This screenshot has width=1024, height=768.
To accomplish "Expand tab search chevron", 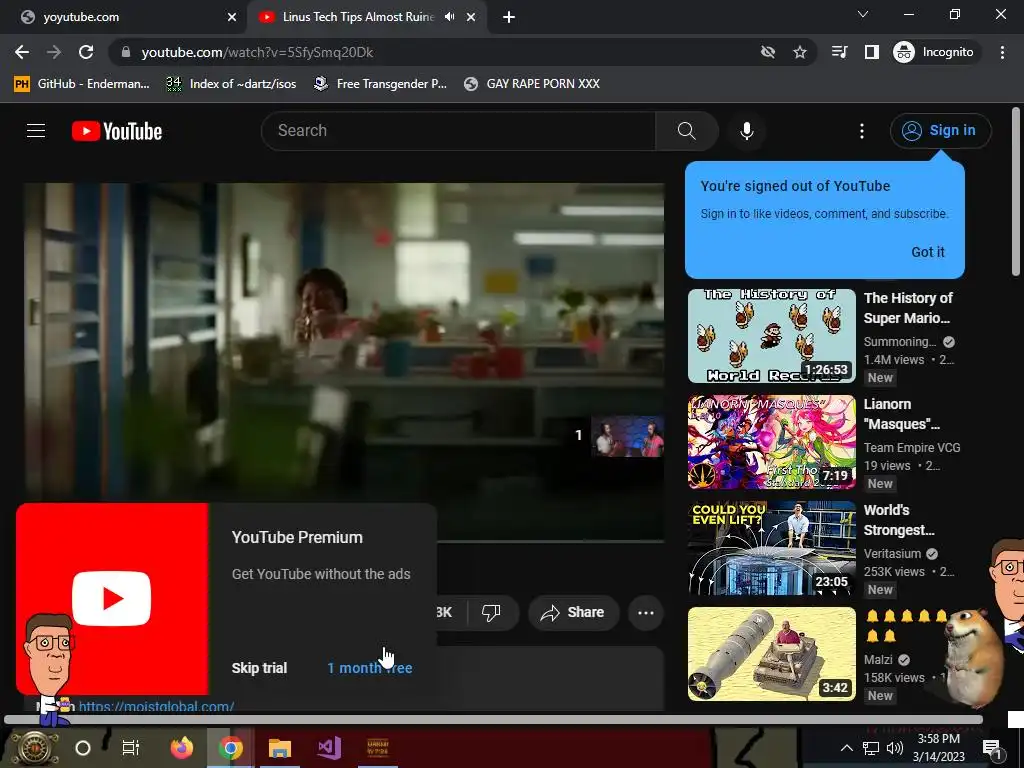I will [863, 14].
